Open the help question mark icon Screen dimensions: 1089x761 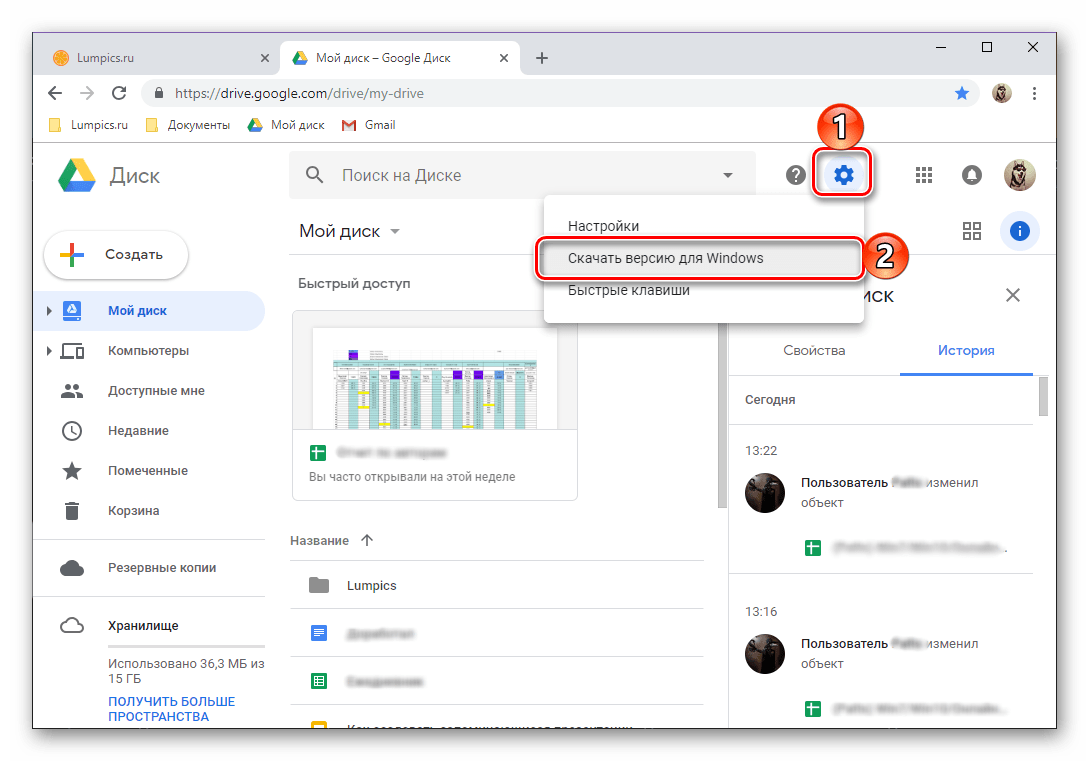[x=796, y=175]
